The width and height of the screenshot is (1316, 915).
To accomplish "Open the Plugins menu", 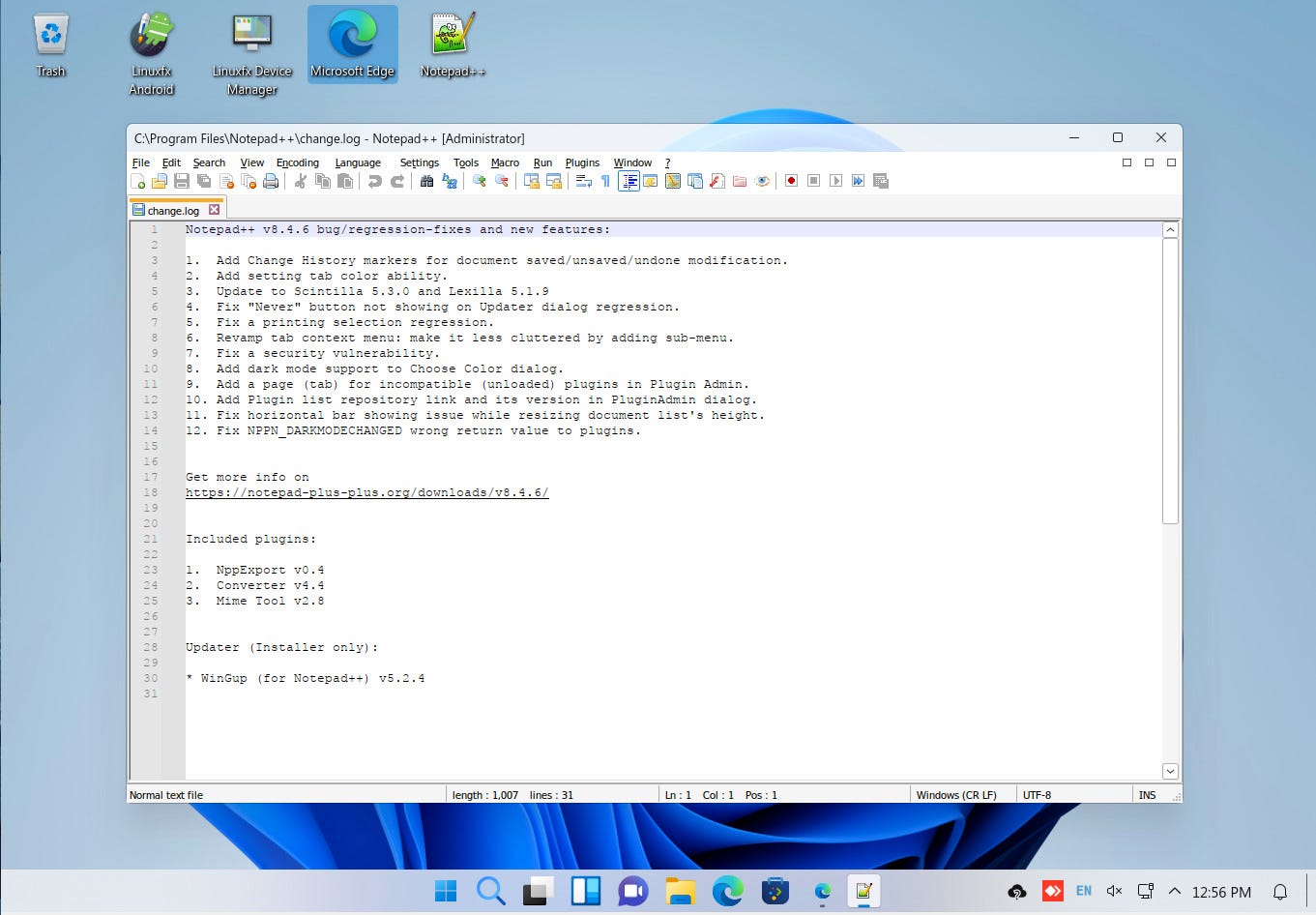I will pos(582,162).
